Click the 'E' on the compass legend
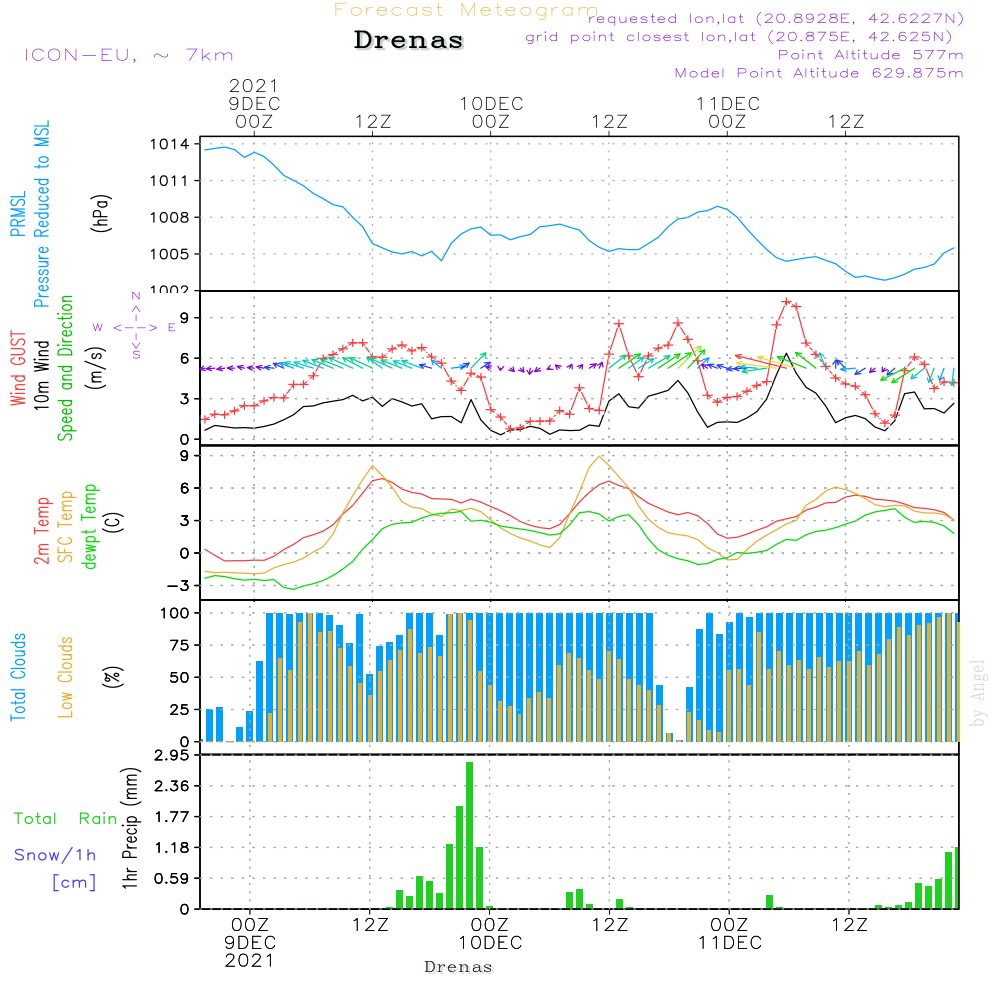The width and height of the screenshot is (1000, 1000). point(172,328)
